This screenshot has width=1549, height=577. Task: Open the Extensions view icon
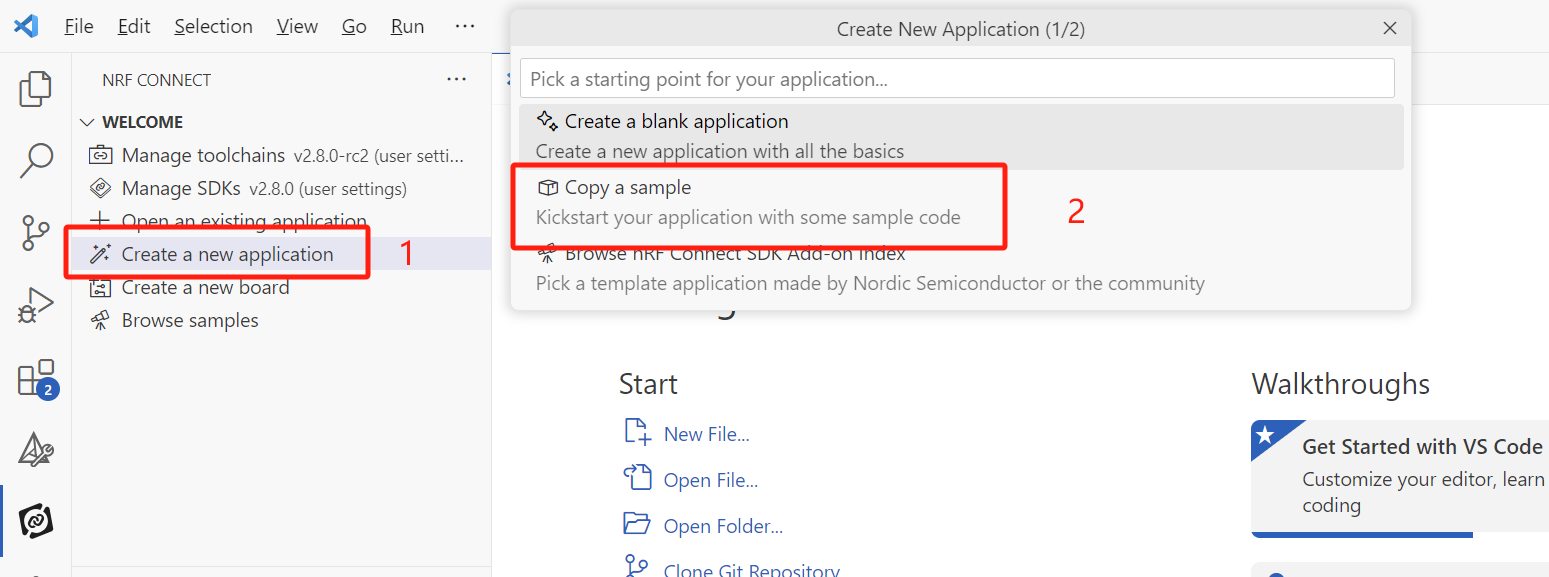pos(36,379)
